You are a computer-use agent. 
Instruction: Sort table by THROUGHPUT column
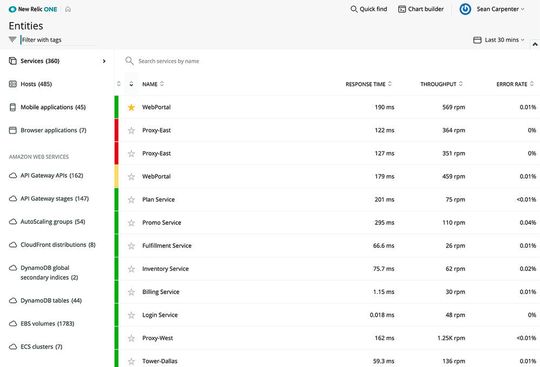pyautogui.click(x=442, y=84)
